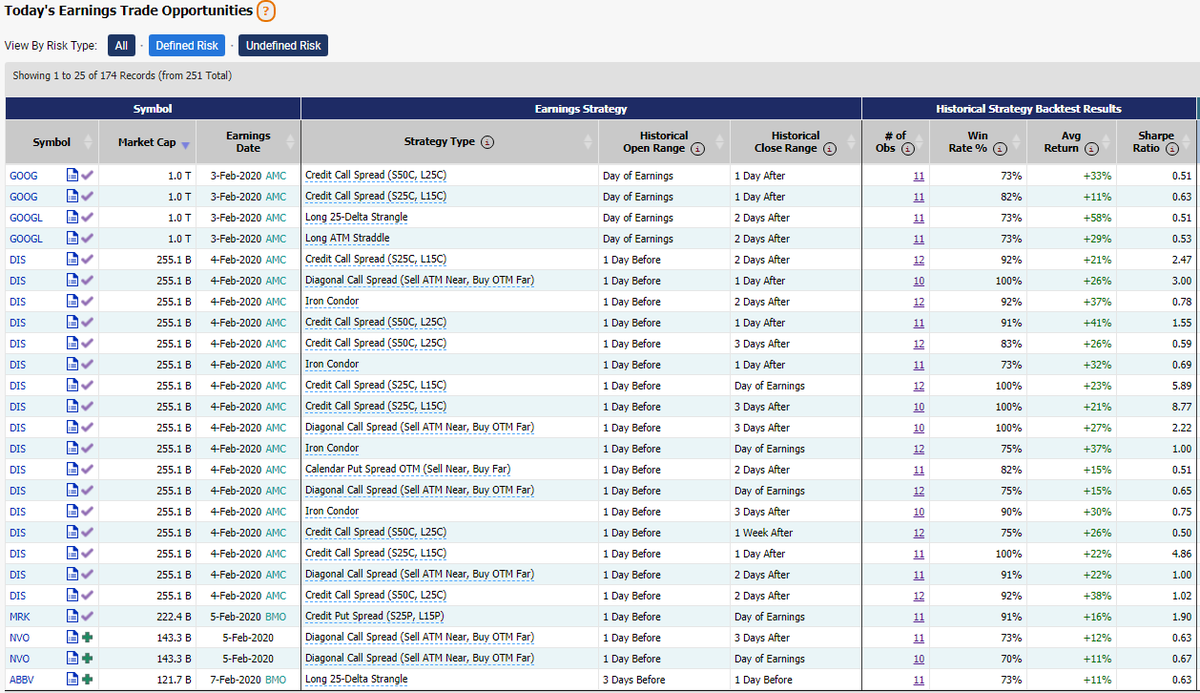1200x693 pixels.
Task: Open document icon in GOOG S50C, L25C row
Action: [72, 176]
